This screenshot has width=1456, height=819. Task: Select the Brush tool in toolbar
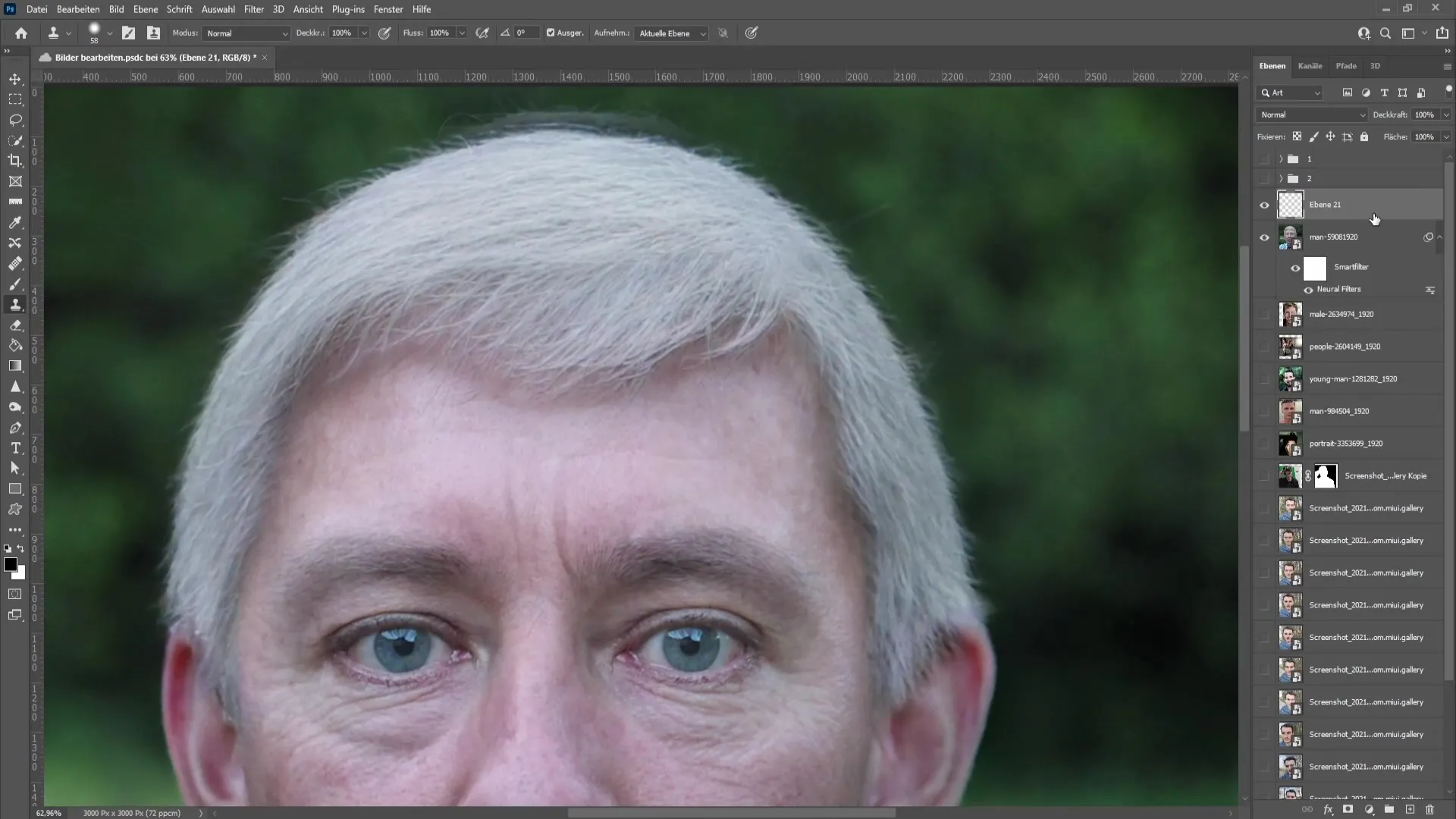15,283
